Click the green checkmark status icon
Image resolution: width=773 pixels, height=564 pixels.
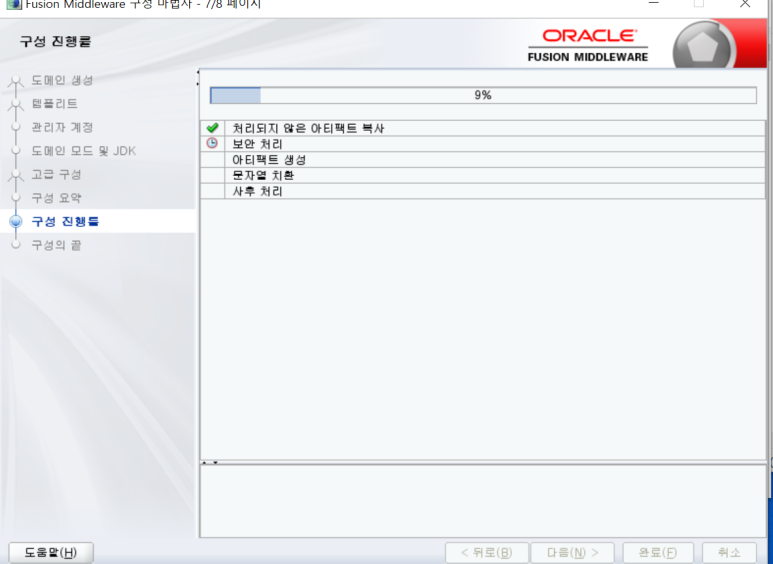coord(212,128)
